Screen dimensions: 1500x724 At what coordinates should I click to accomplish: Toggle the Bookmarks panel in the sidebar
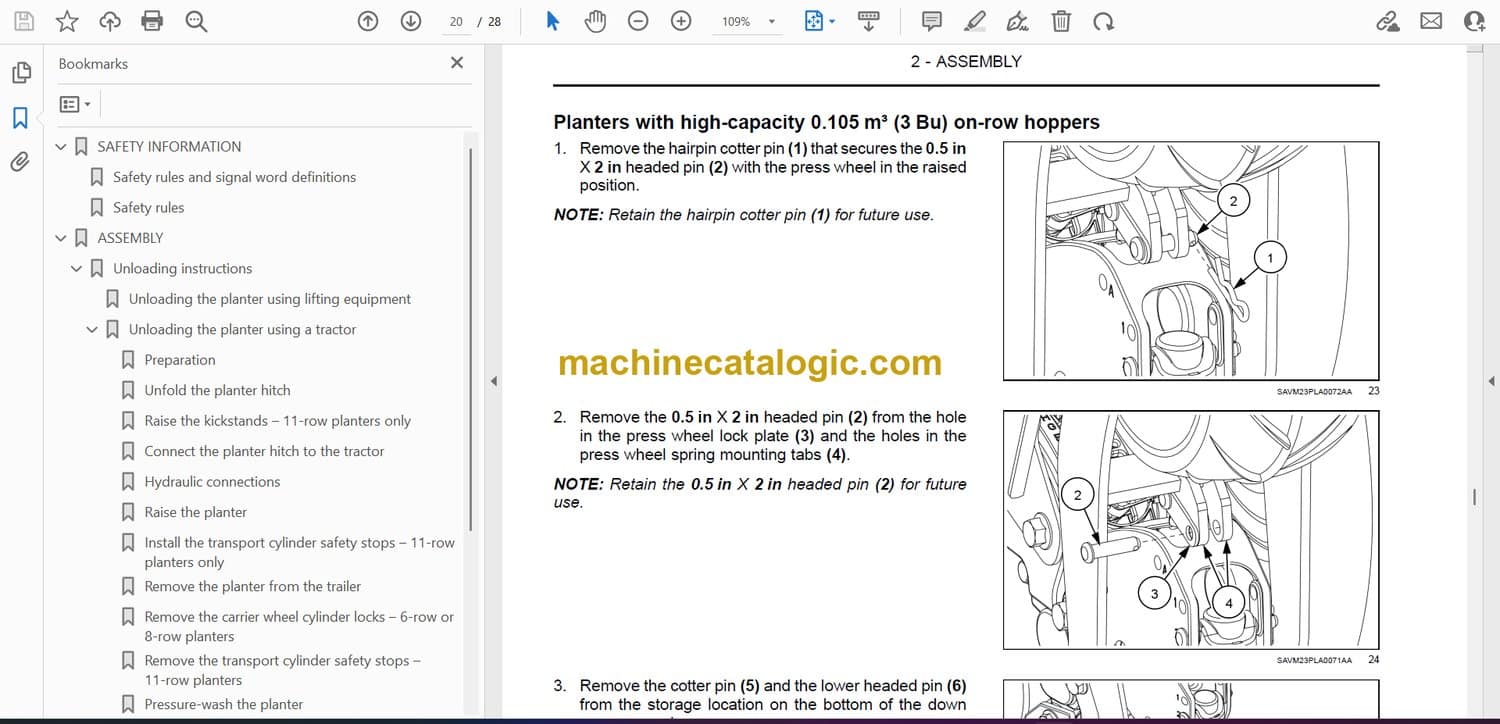coord(20,118)
